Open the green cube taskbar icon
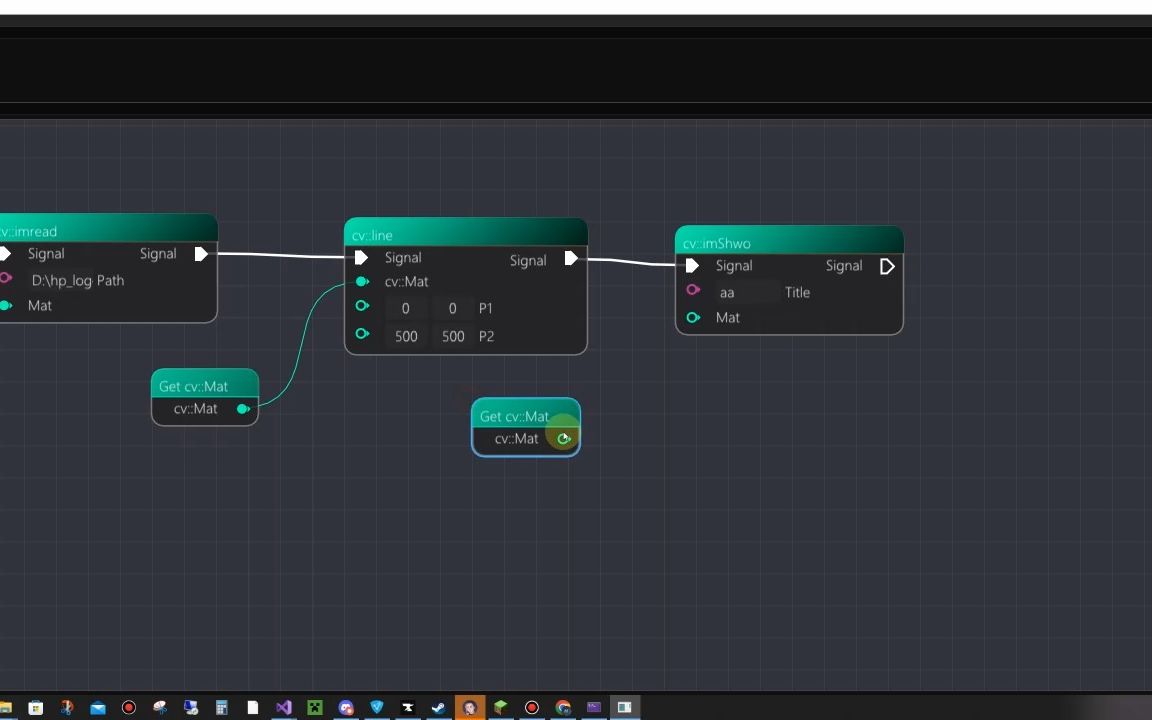Viewport: 1152px width, 720px height. 500,708
